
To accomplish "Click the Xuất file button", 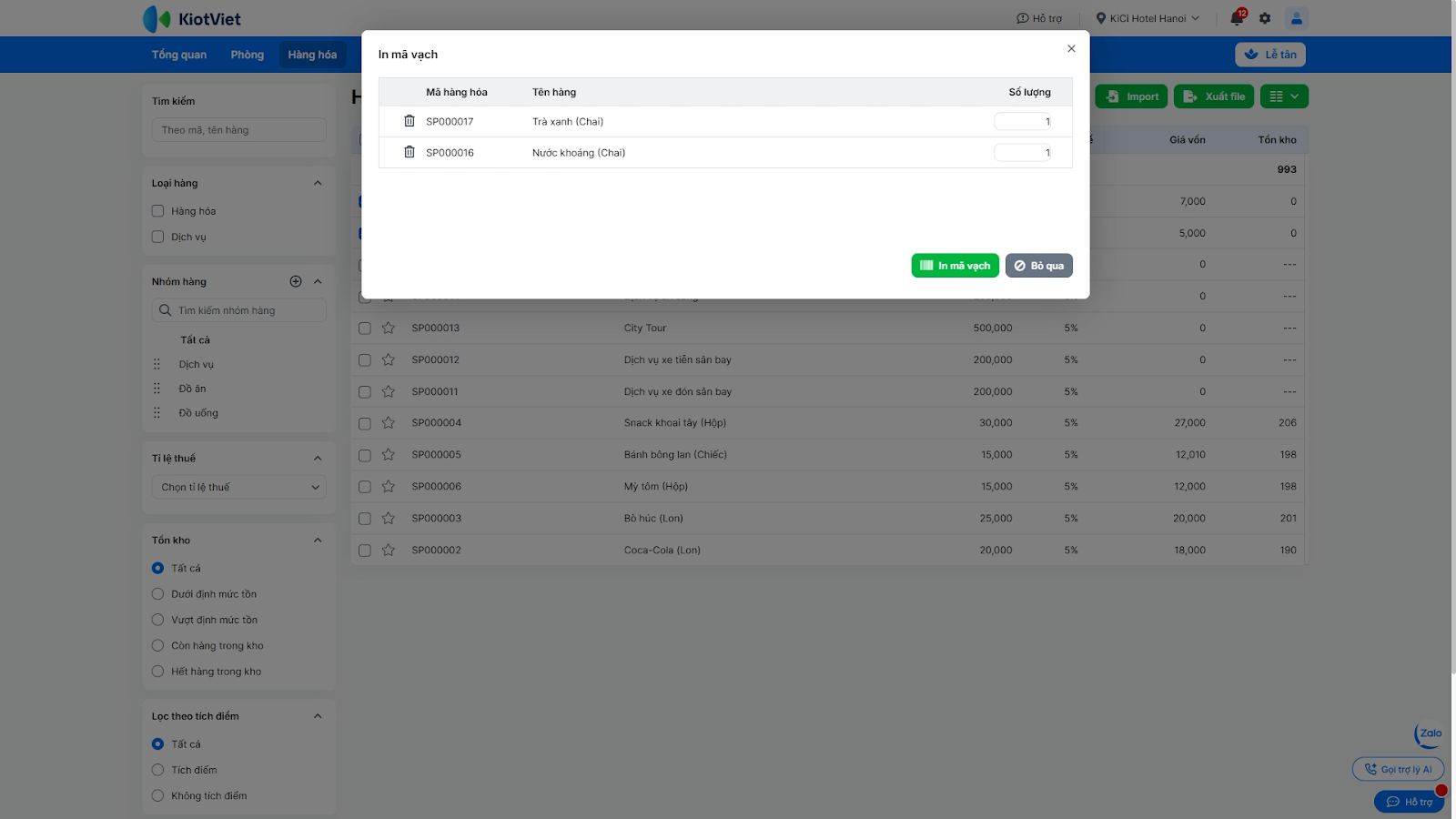I will pyautogui.click(x=1214, y=96).
